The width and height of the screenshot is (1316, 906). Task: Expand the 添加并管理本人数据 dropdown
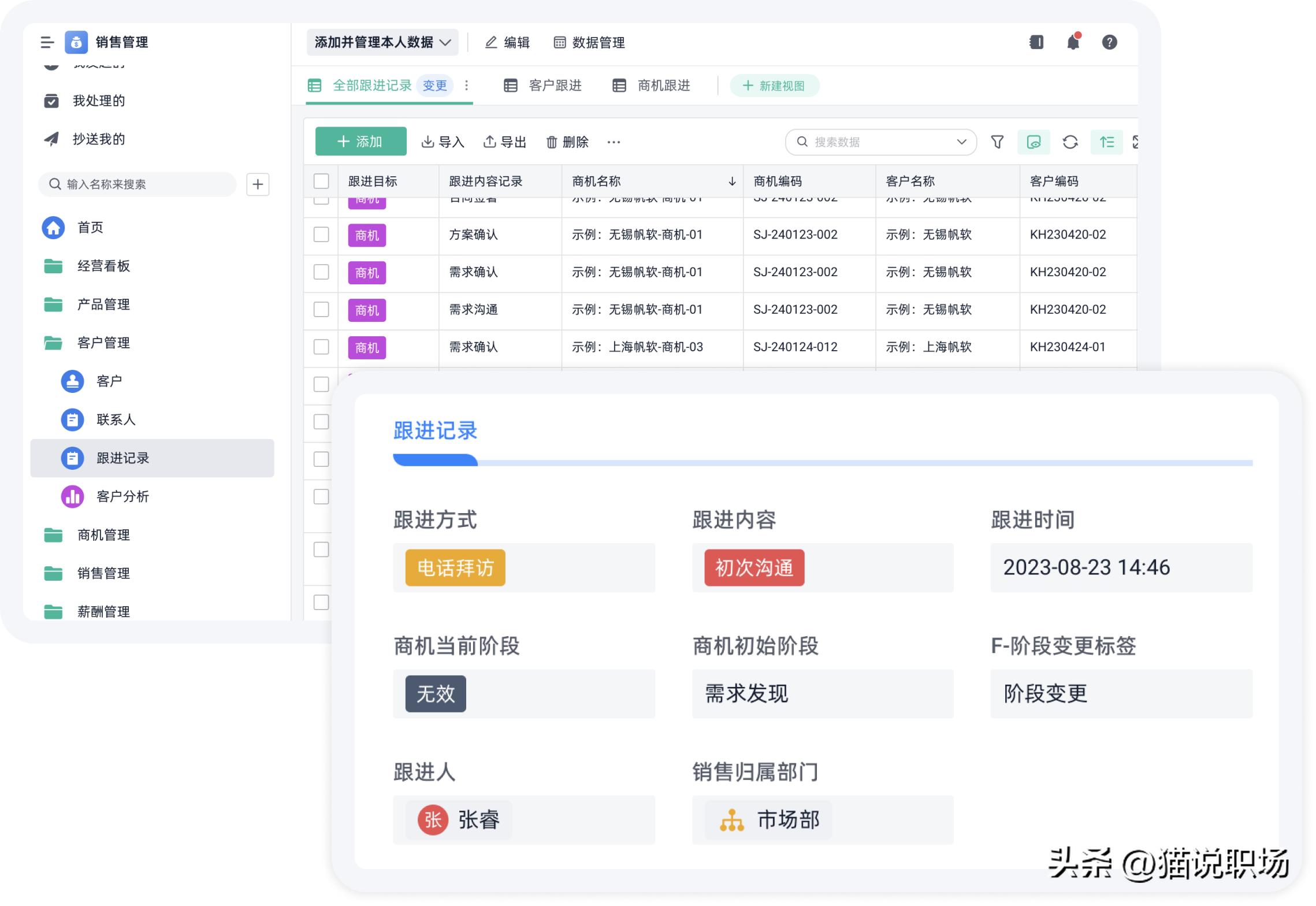[383, 42]
